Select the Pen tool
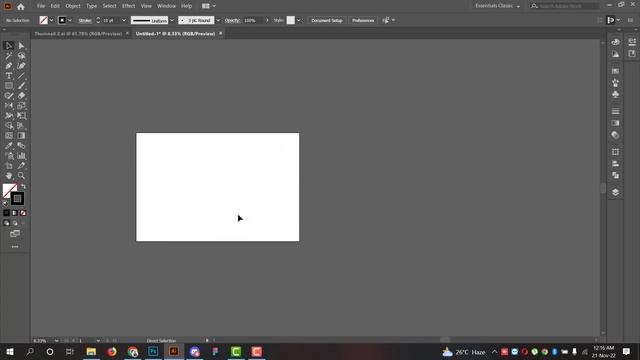 click(9, 66)
